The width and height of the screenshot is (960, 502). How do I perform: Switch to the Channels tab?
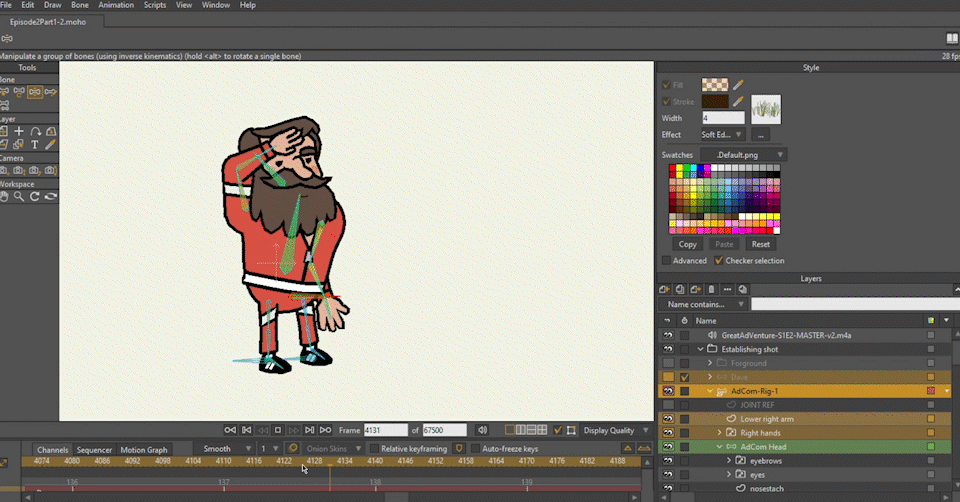click(52, 449)
